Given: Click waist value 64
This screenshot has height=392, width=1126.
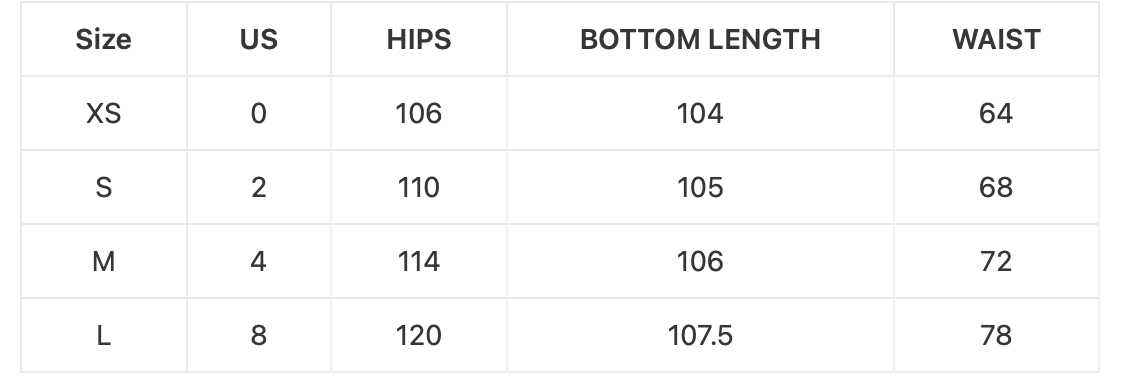Looking at the screenshot, I should click(x=996, y=113).
